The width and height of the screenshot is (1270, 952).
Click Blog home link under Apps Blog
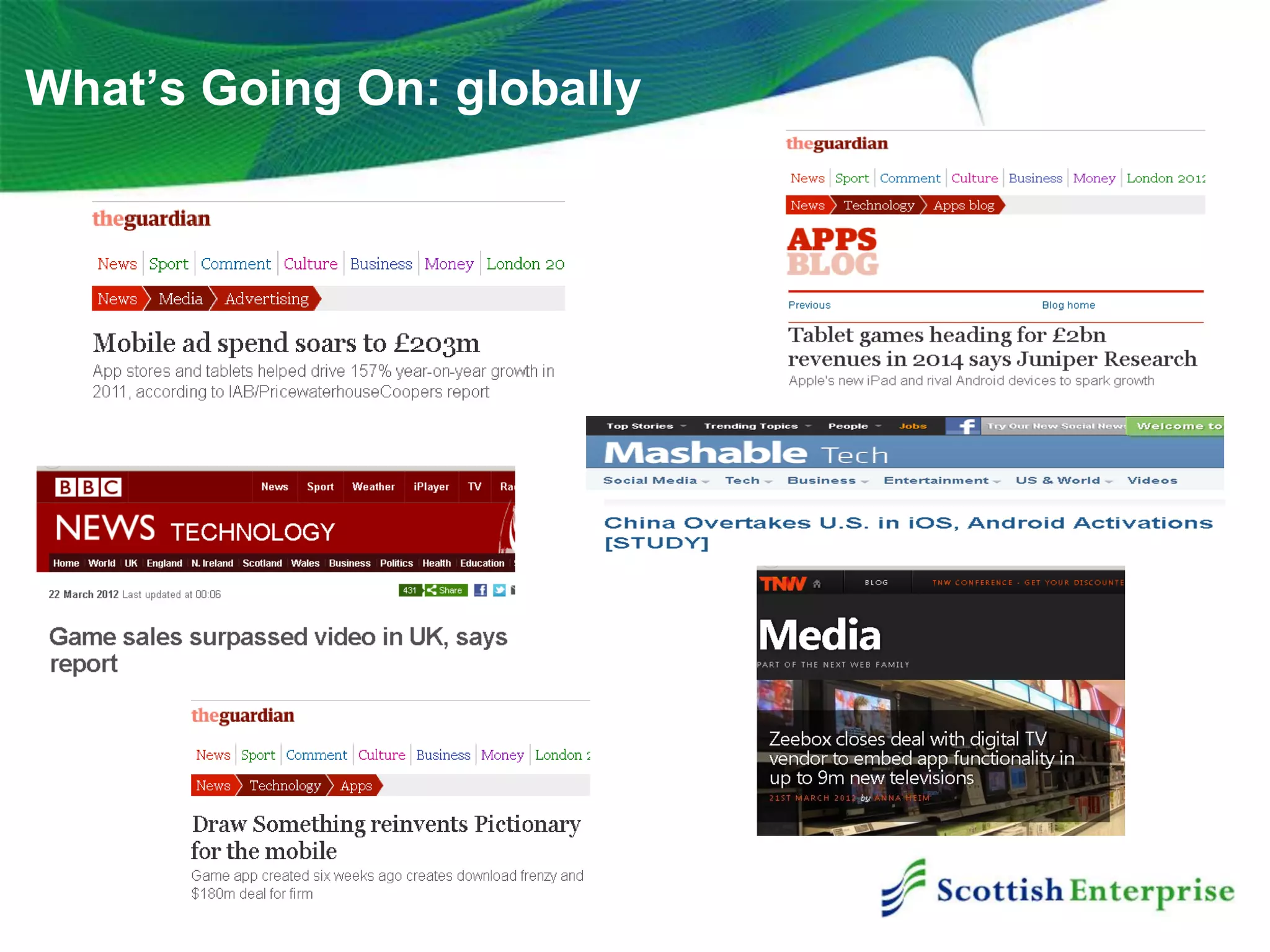(x=1068, y=305)
